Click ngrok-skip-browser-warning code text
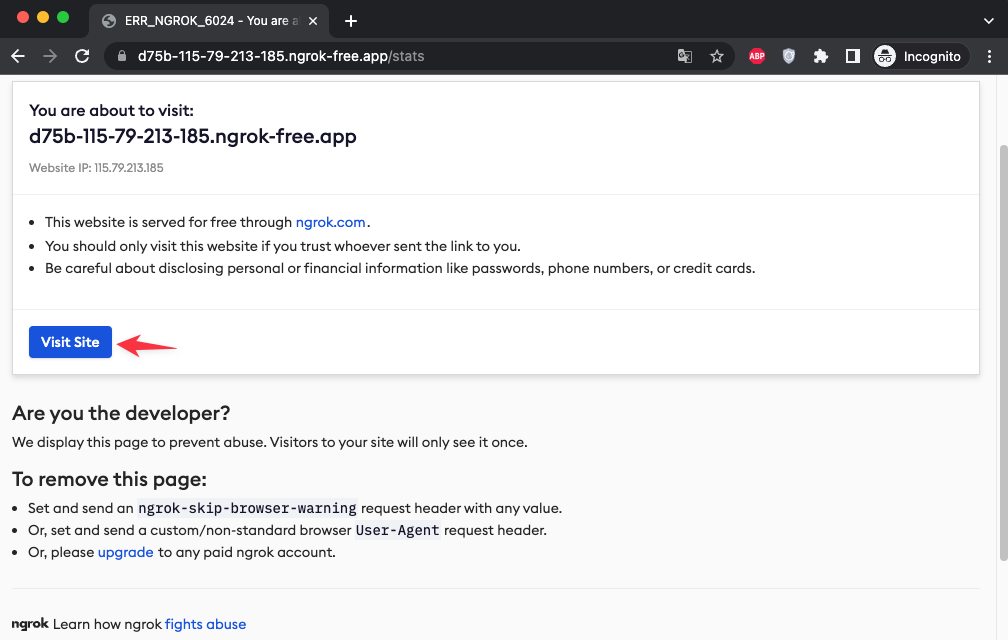 tap(248, 508)
